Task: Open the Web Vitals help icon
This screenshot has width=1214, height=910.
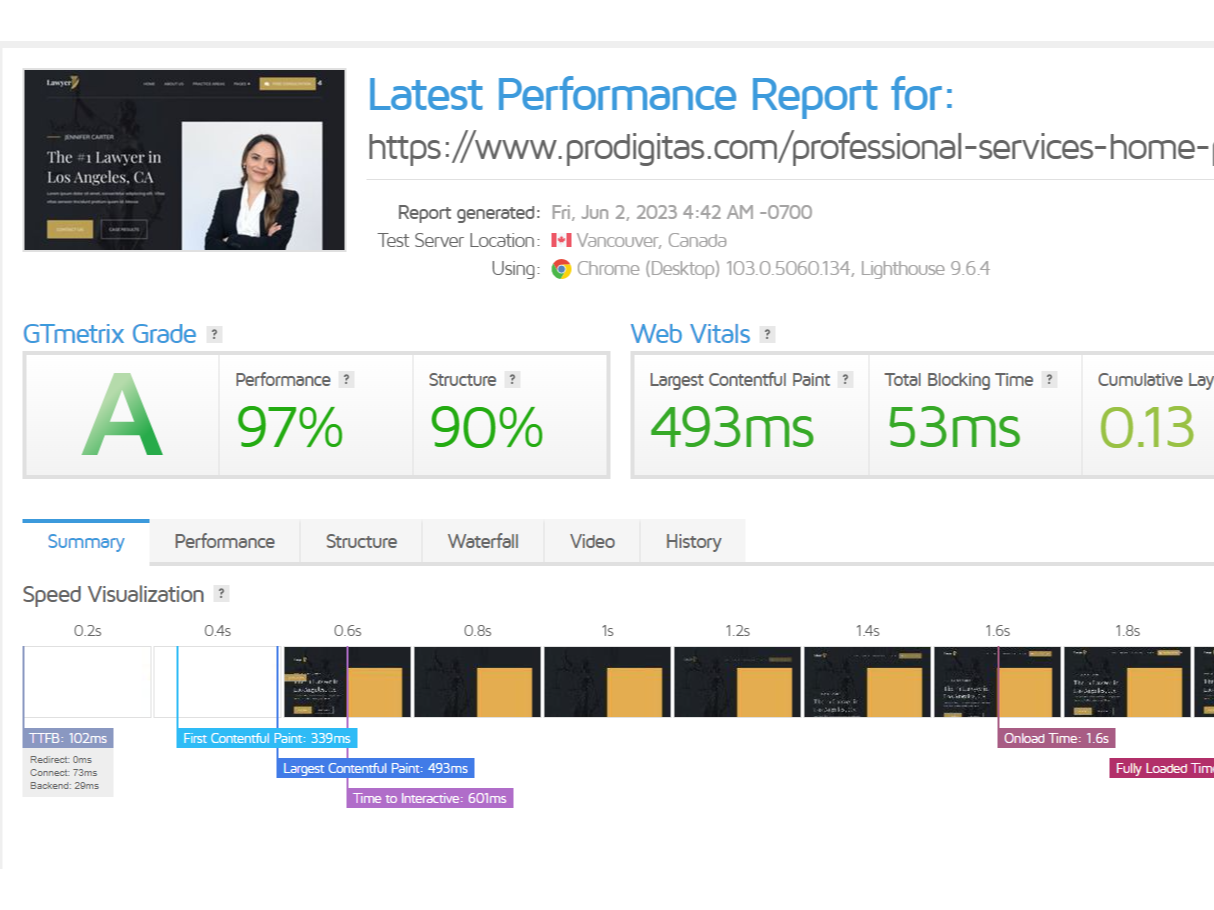Action: pyautogui.click(x=766, y=334)
